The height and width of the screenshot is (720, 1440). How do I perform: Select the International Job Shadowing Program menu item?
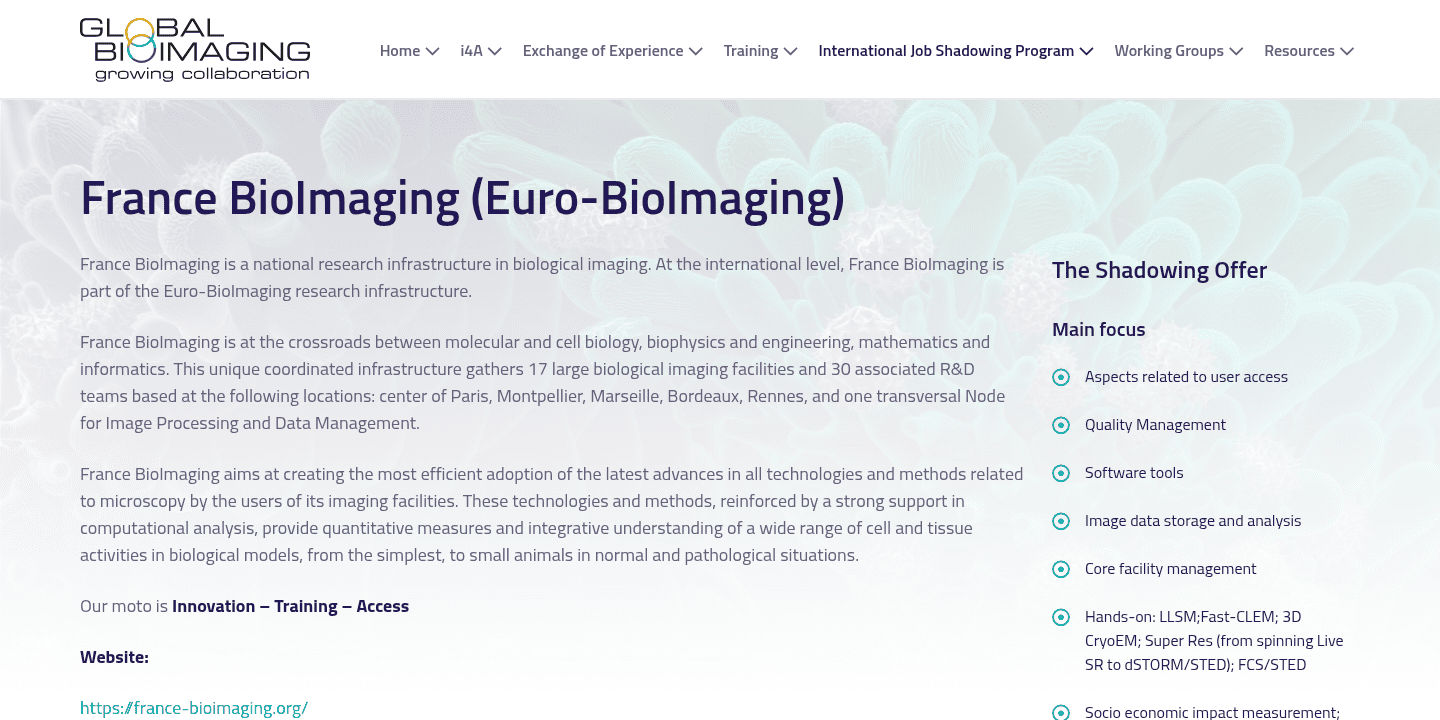pos(945,50)
